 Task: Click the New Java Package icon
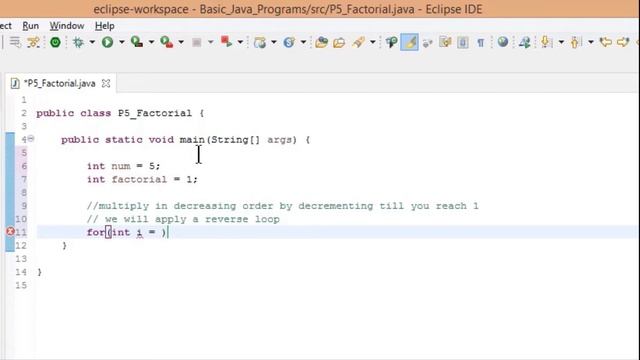tap(260, 42)
